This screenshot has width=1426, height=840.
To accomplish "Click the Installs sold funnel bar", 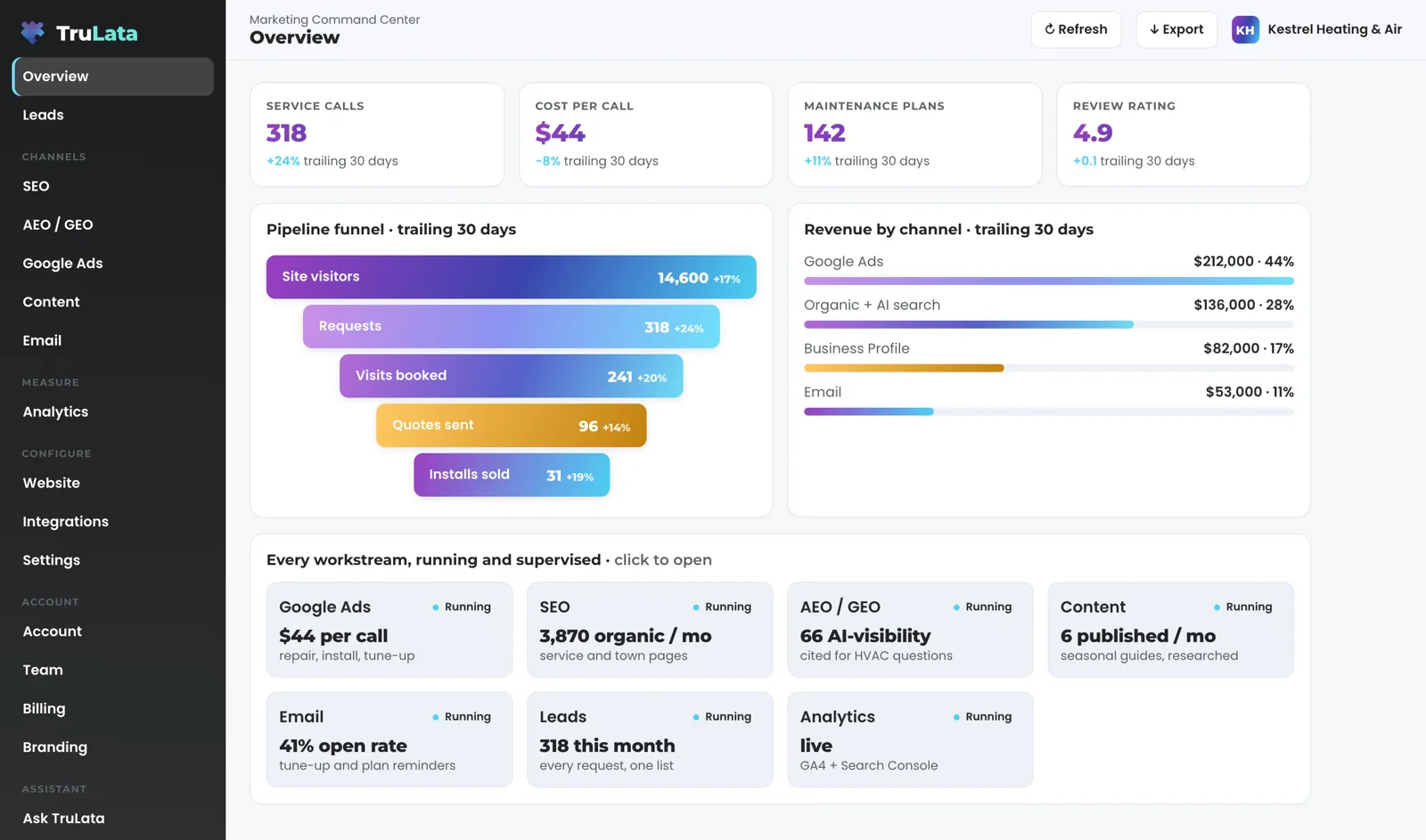I will coord(512,475).
